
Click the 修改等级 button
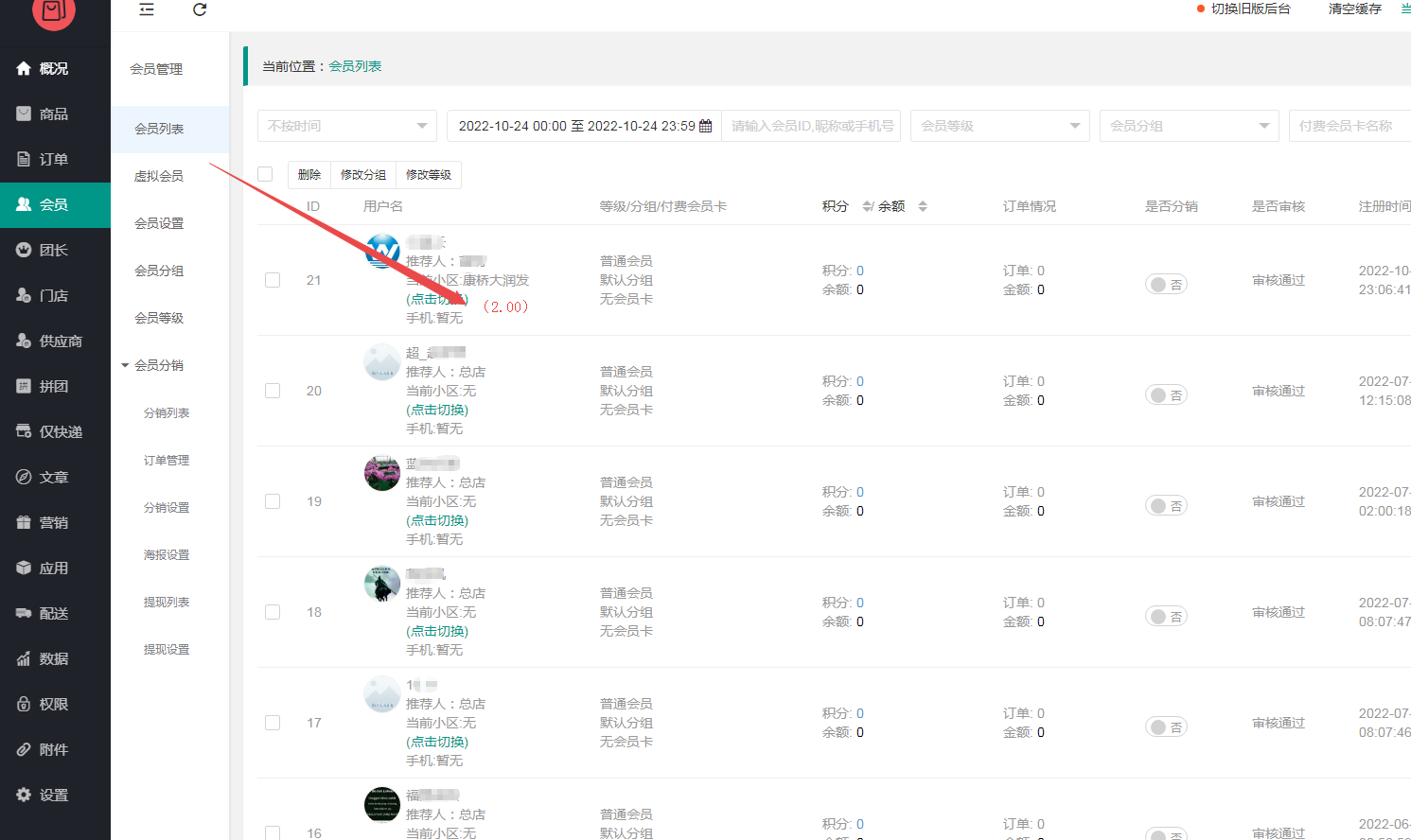pos(429,175)
